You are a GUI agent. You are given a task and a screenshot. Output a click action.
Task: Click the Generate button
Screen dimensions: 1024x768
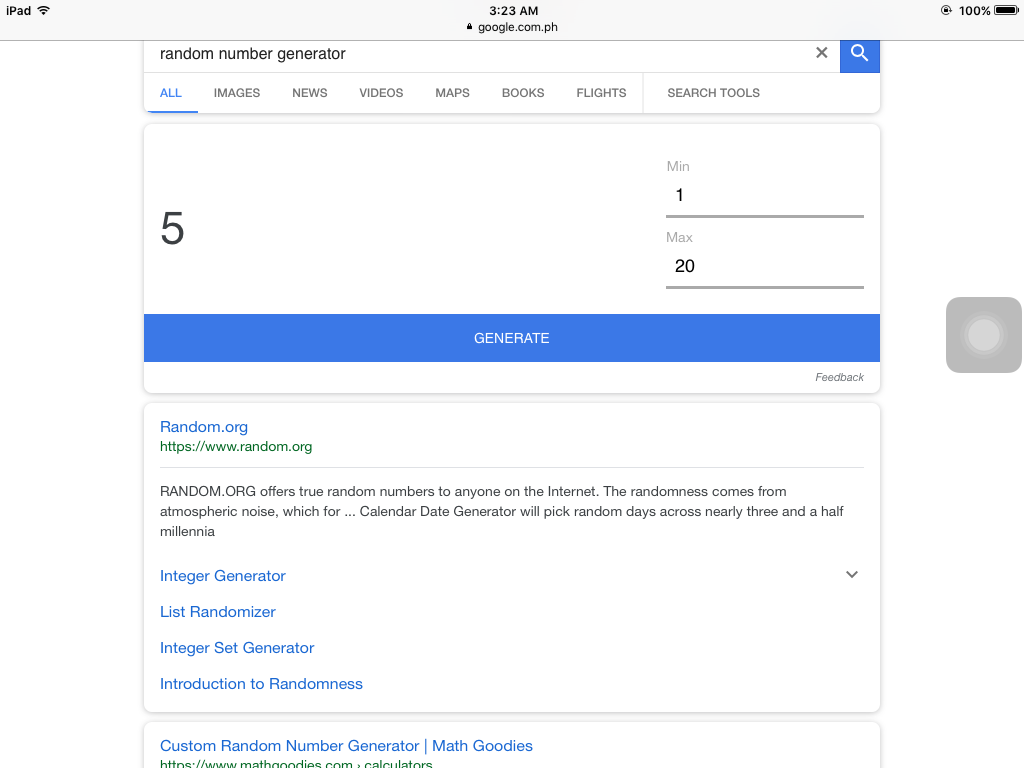coord(512,338)
